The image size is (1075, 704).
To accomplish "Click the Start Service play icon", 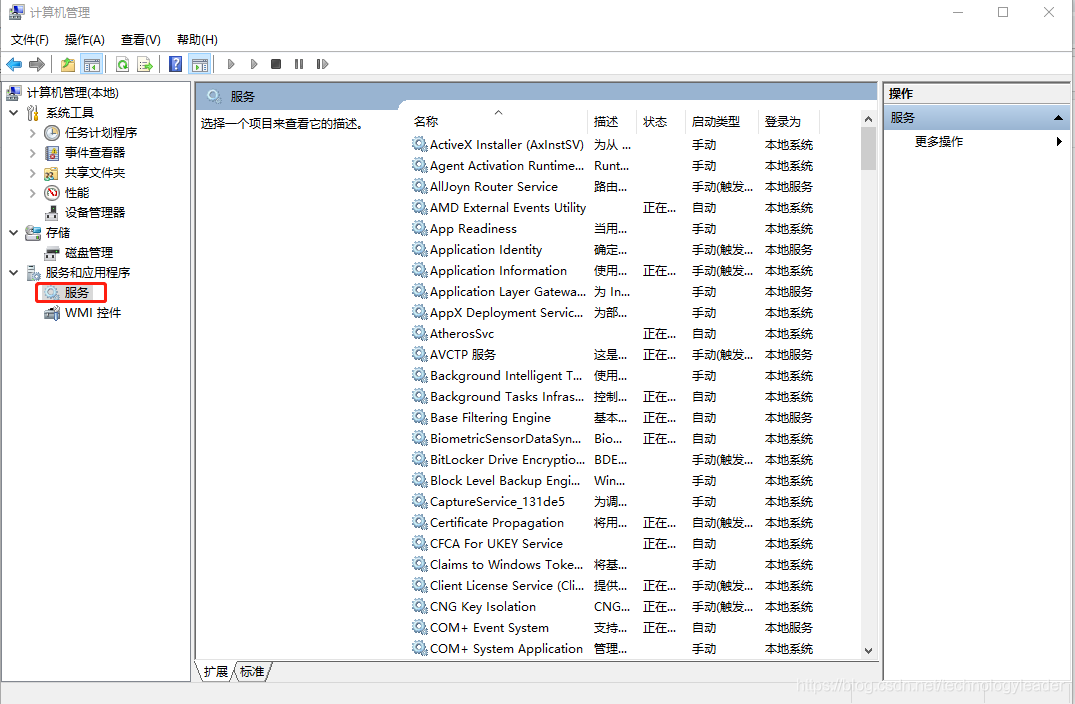I will pyautogui.click(x=231, y=64).
